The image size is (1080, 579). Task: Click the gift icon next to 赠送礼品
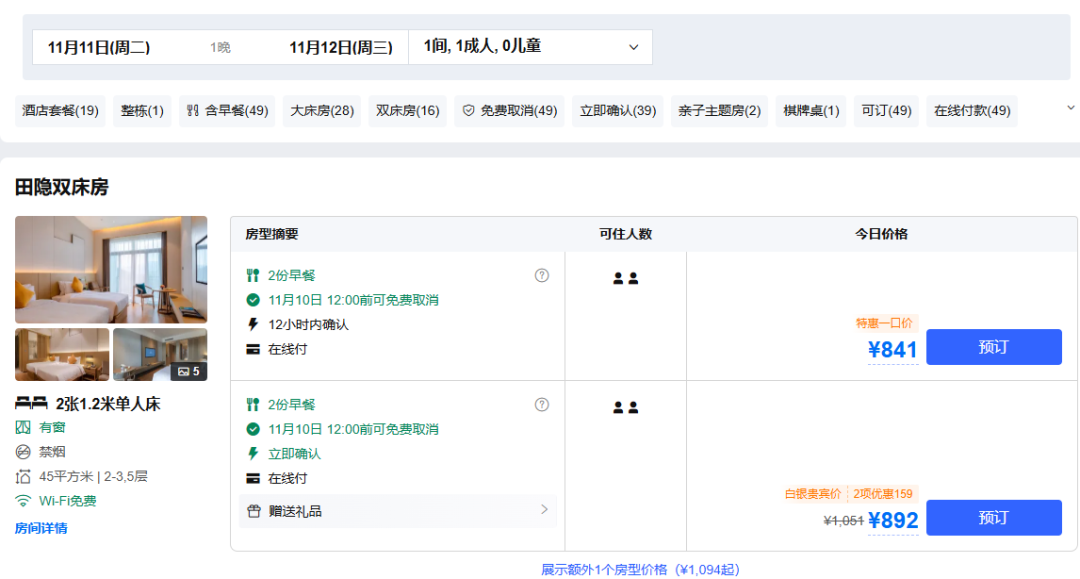(254, 511)
